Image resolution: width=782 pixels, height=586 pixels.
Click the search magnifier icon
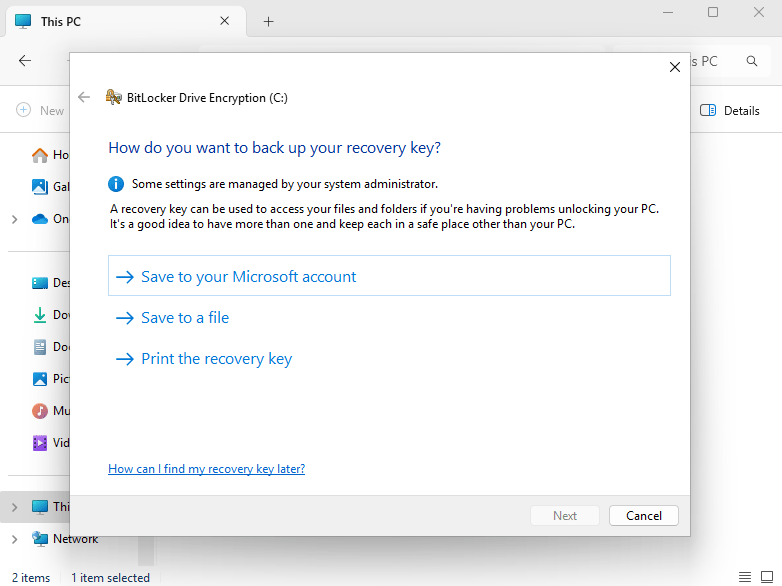click(752, 61)
